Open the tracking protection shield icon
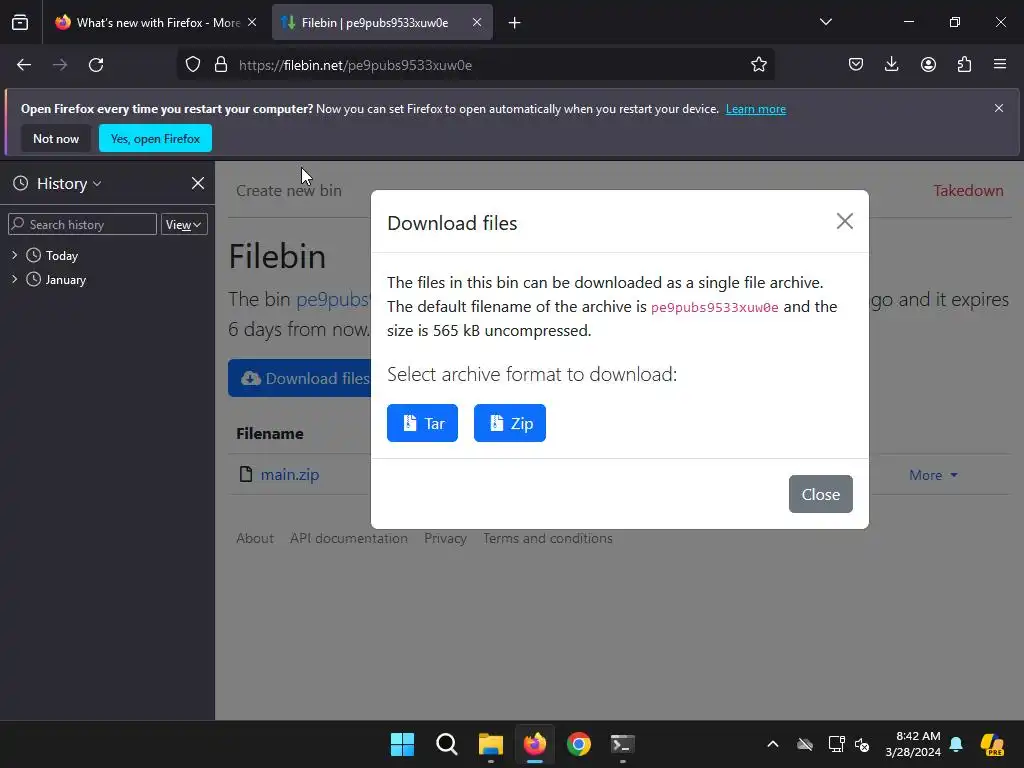 point(193,65)
